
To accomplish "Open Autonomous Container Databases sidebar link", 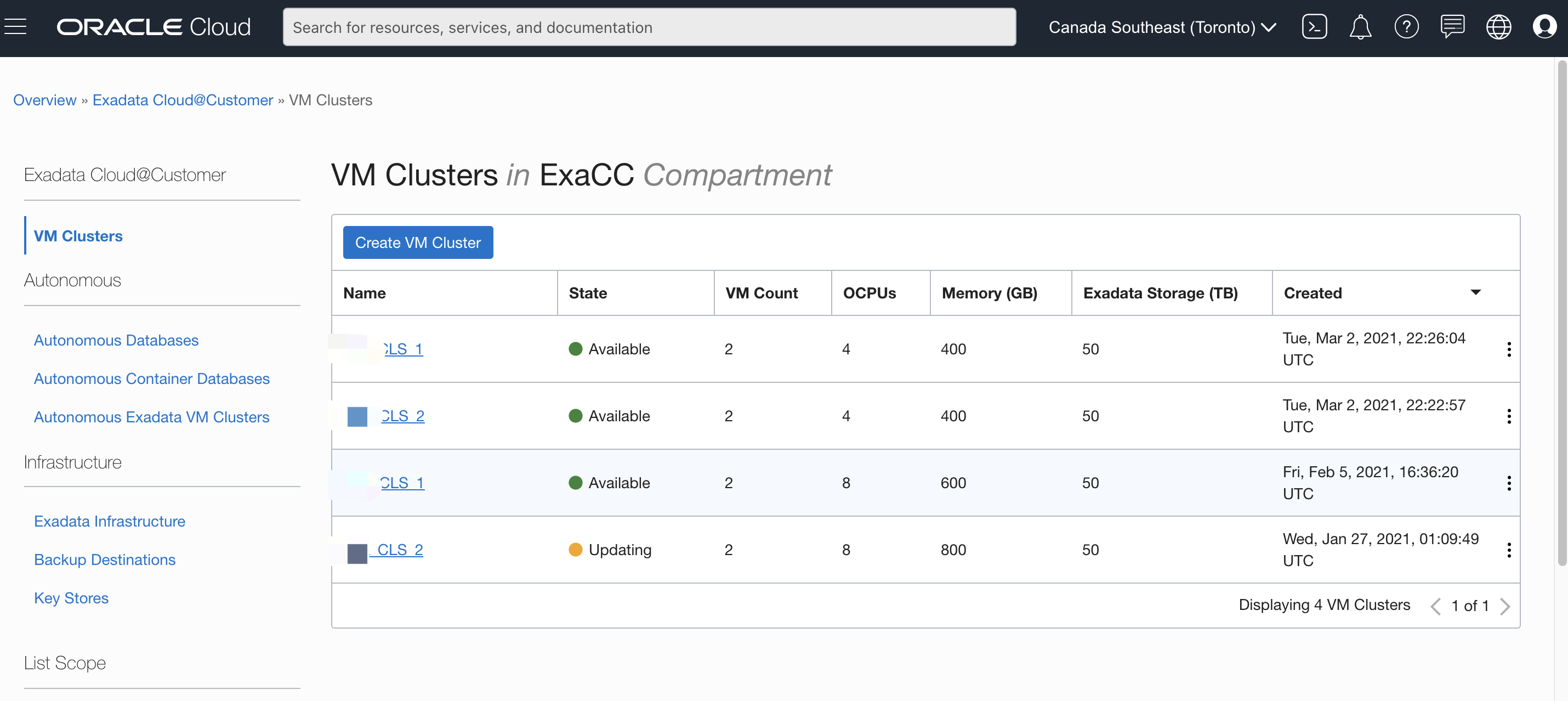I will coord(151,378).
